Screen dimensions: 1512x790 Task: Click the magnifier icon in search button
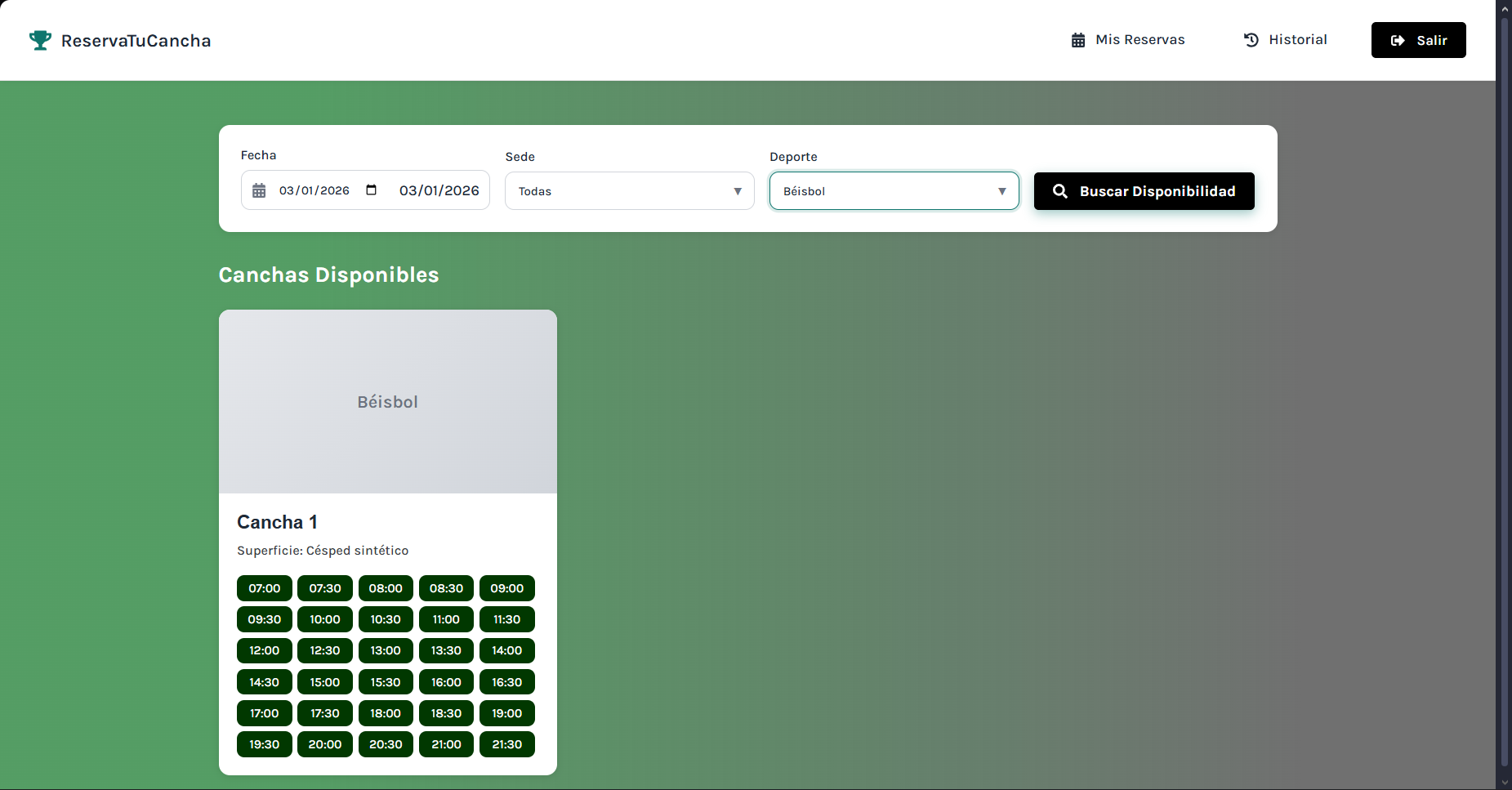tap(1060, 191)
